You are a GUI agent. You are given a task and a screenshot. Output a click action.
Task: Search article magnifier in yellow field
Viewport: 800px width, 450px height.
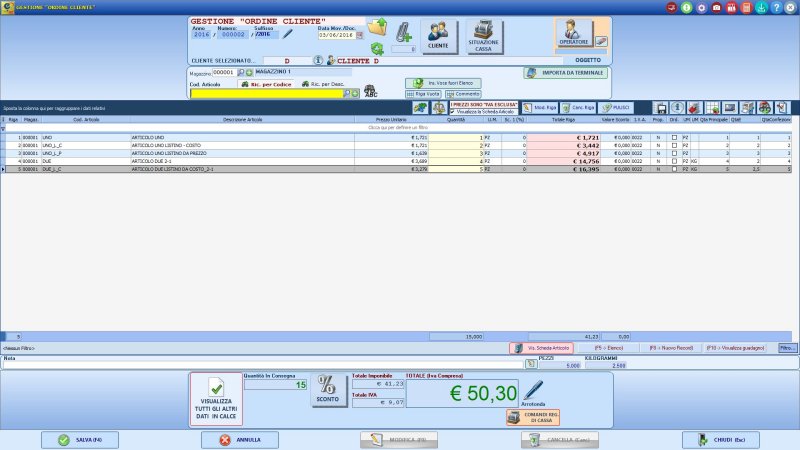coord(347,93)
